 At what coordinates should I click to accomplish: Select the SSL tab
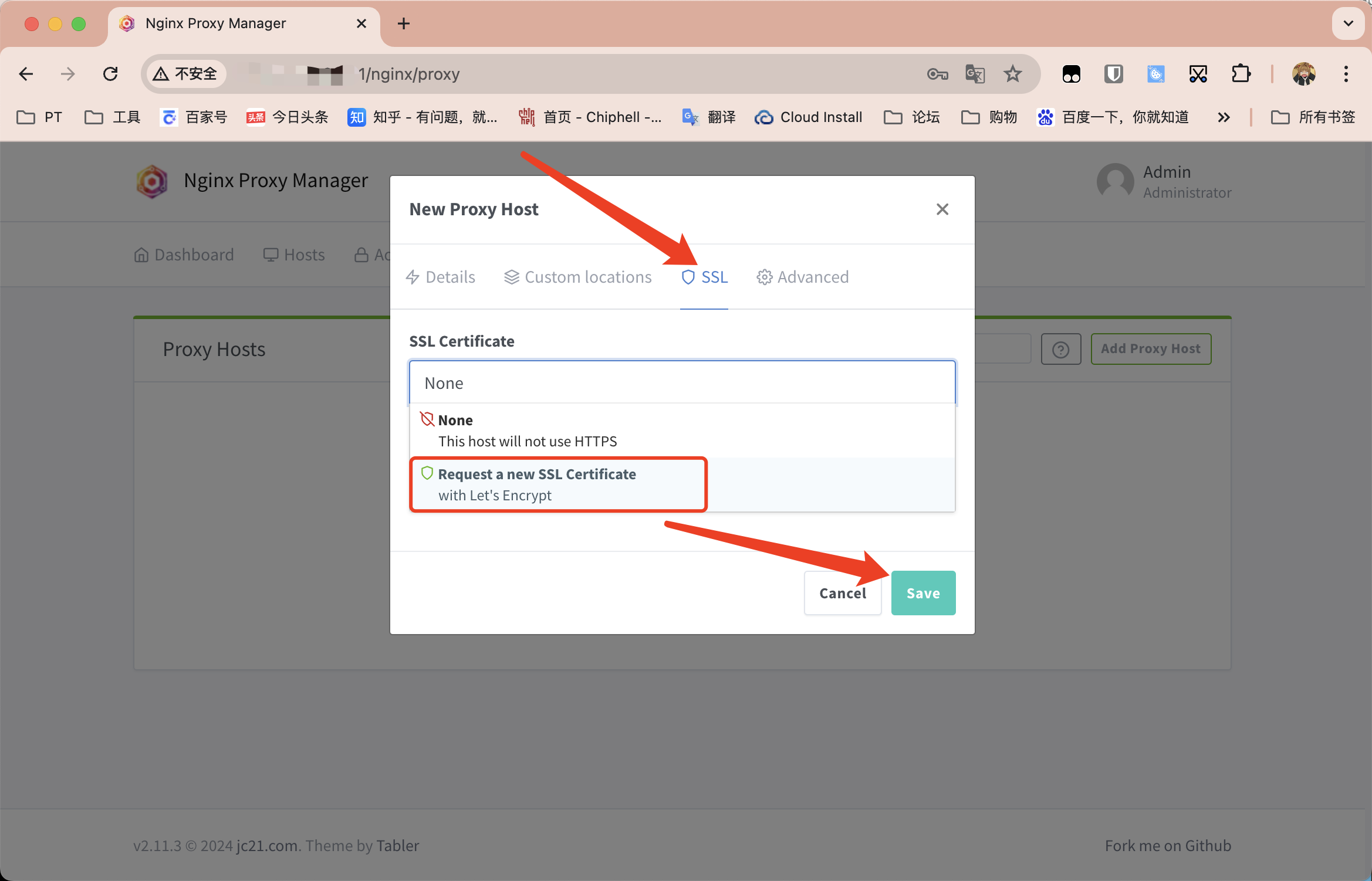(x=704, y=277)
